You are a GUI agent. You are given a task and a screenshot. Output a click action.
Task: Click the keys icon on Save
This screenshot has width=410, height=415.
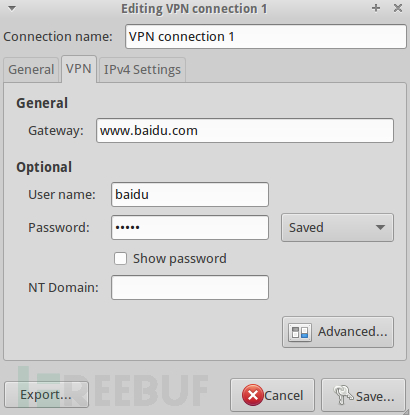[343, 395]
